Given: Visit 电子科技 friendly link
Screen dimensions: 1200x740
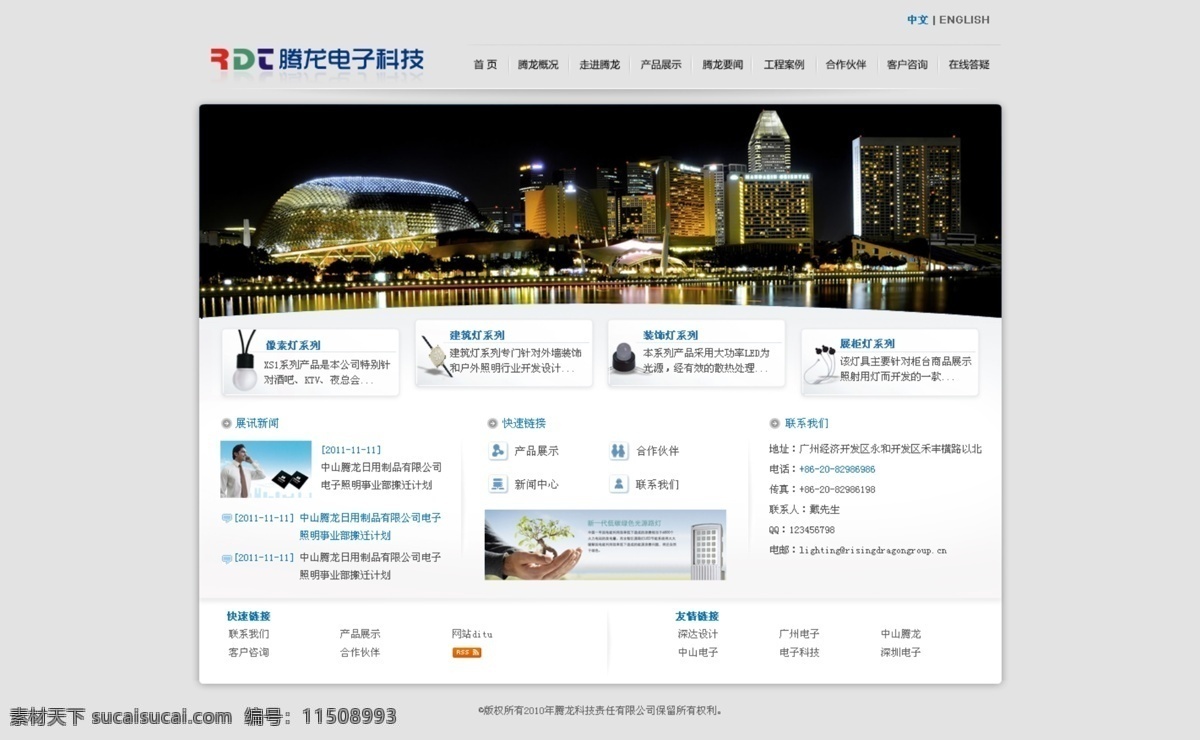Looking at the screenshot, I should pos(799,652).
